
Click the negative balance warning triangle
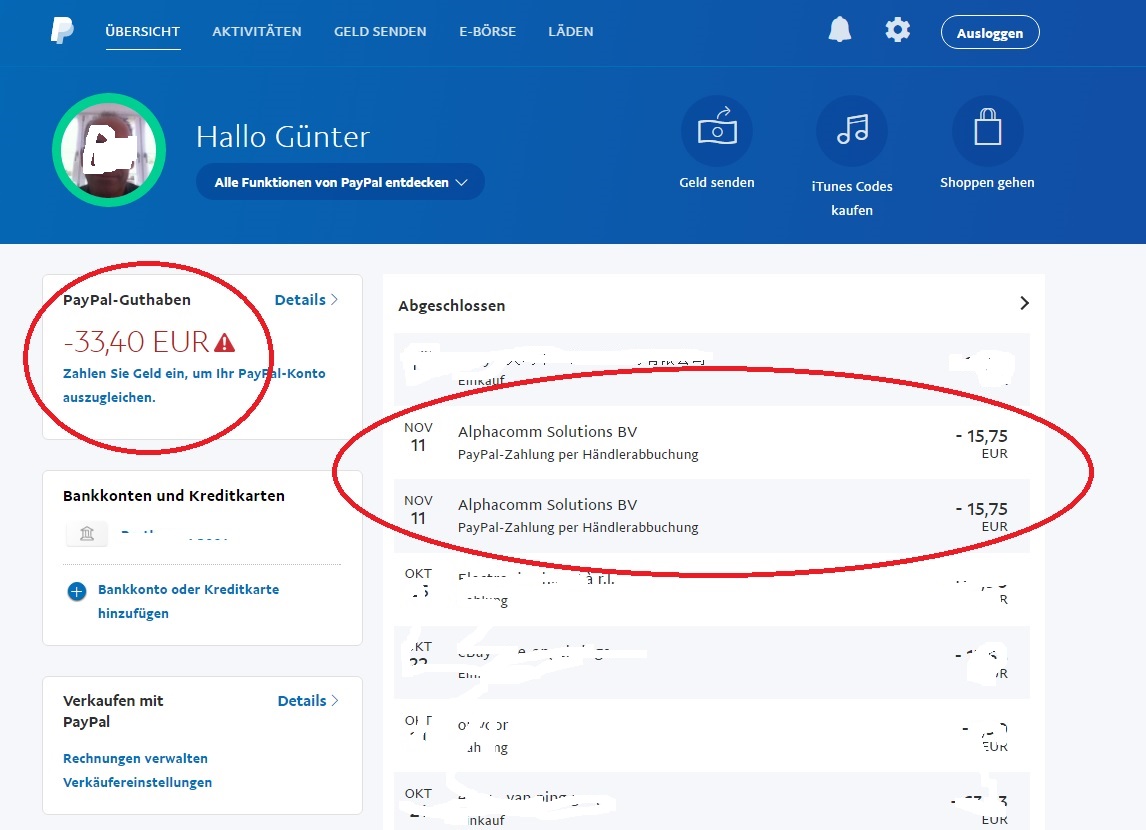(224, 342)
